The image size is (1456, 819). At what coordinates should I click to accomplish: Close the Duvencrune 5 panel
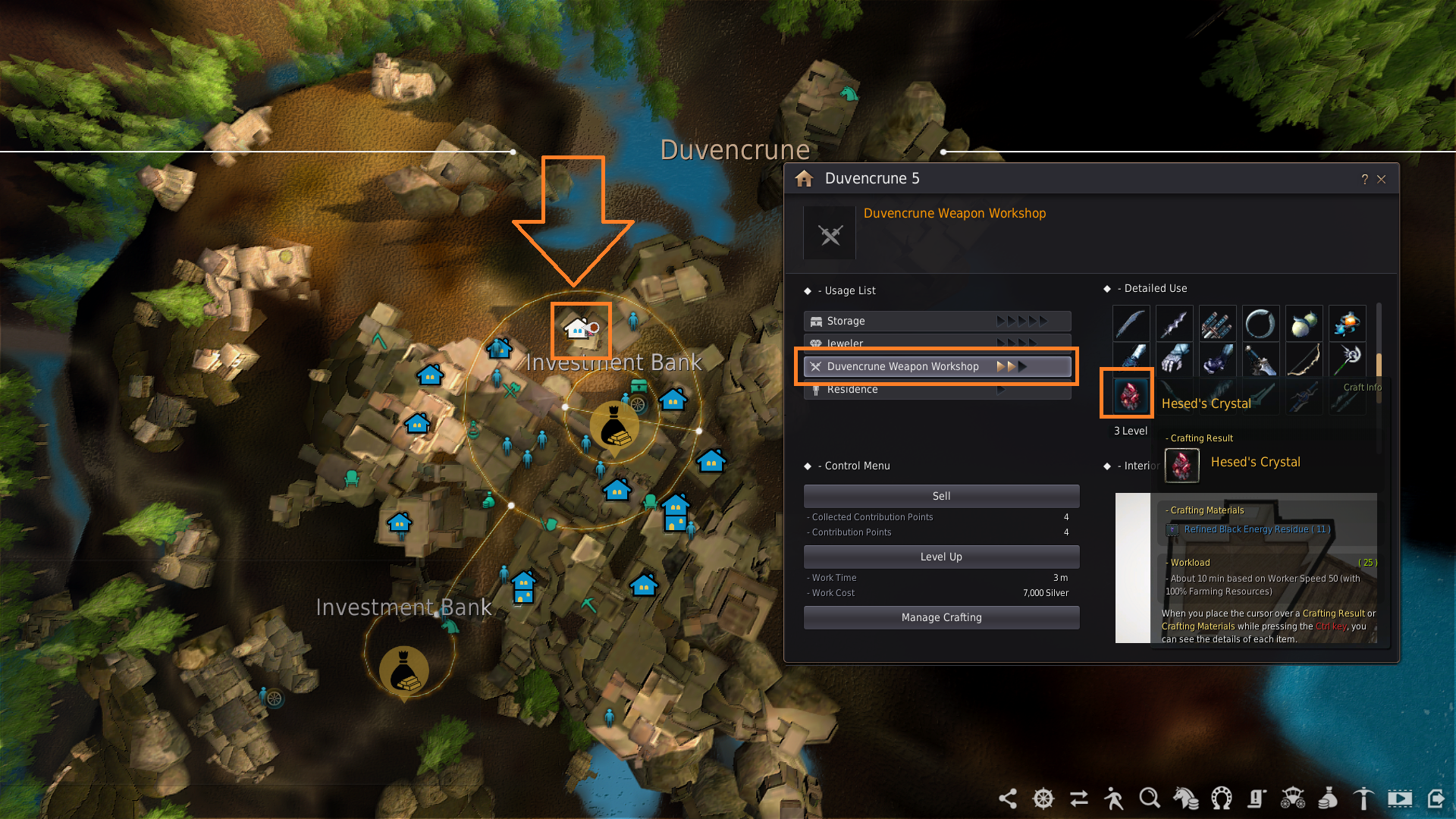pyautogui.click(x=1381, y=179)
